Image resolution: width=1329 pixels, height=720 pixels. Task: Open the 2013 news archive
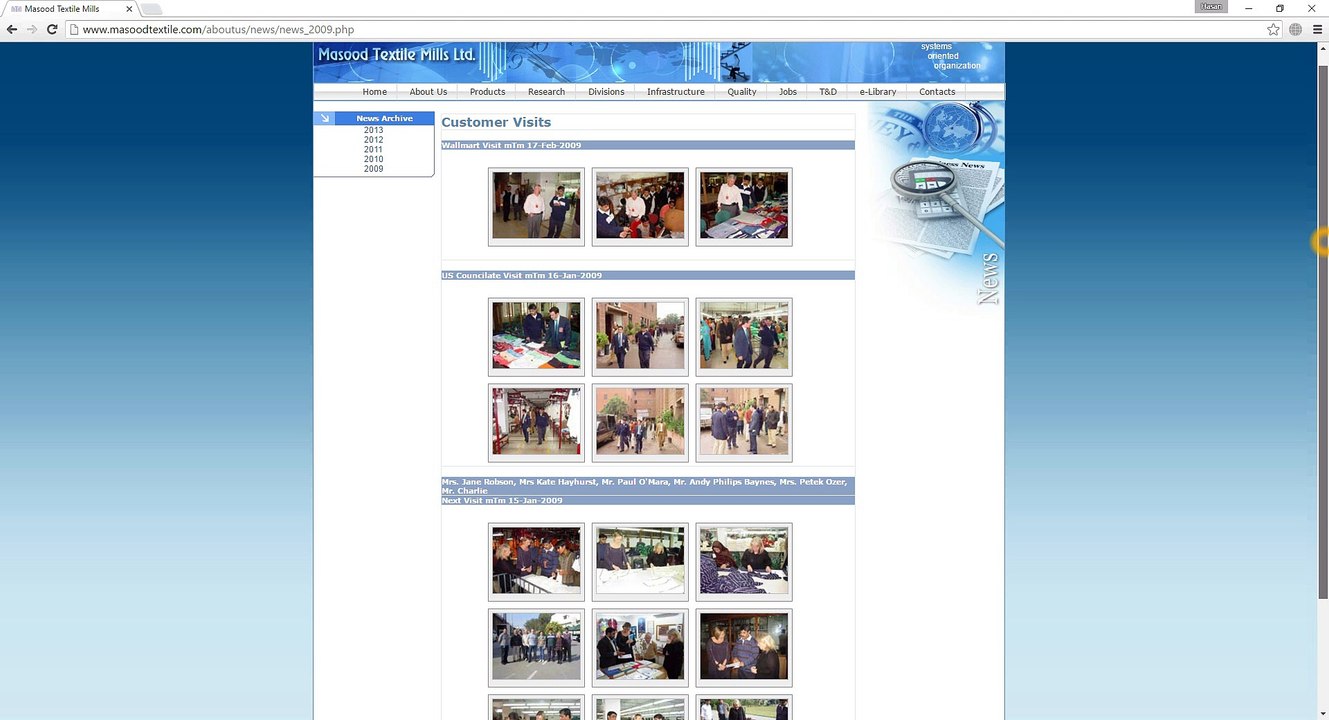tap(374, 131)
